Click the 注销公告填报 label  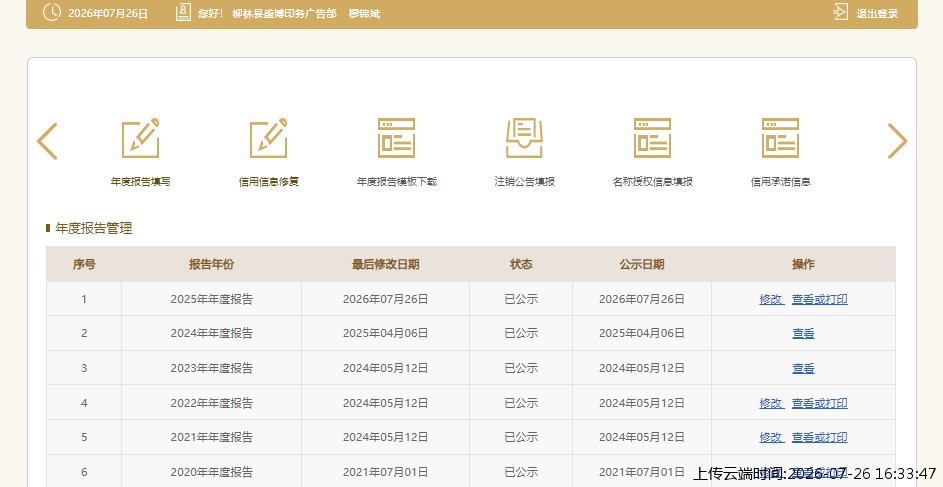click(524, 182)
